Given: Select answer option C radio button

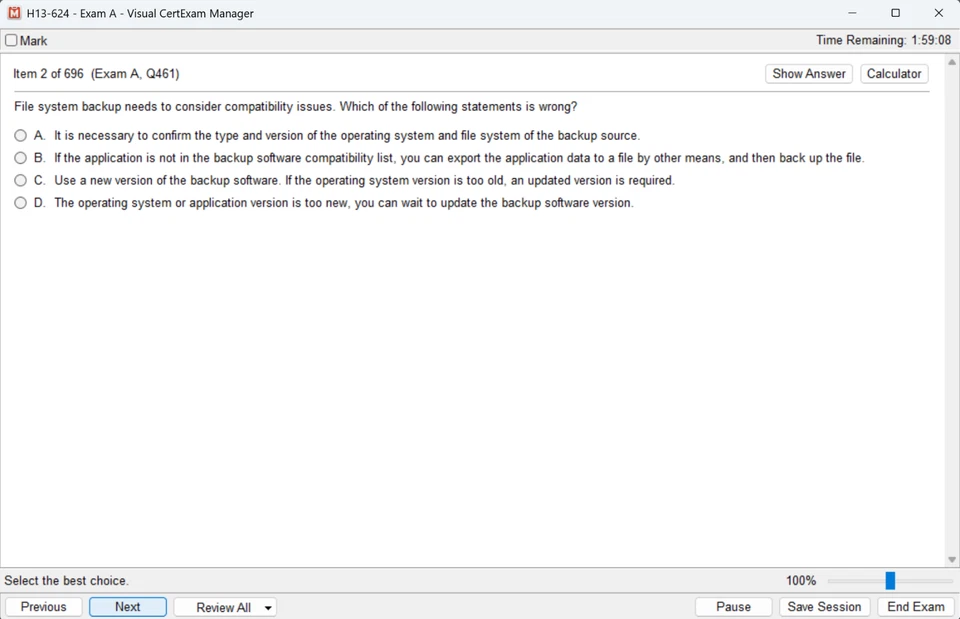Looking at the screenshot, I should tap(20, 180).
